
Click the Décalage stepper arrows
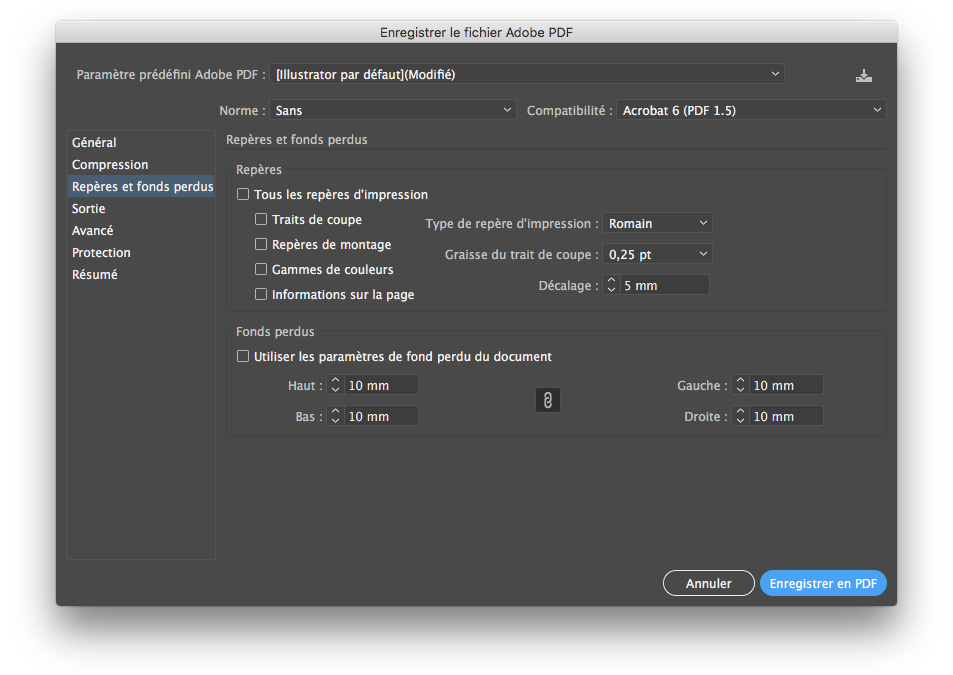(x=611, y=285)
